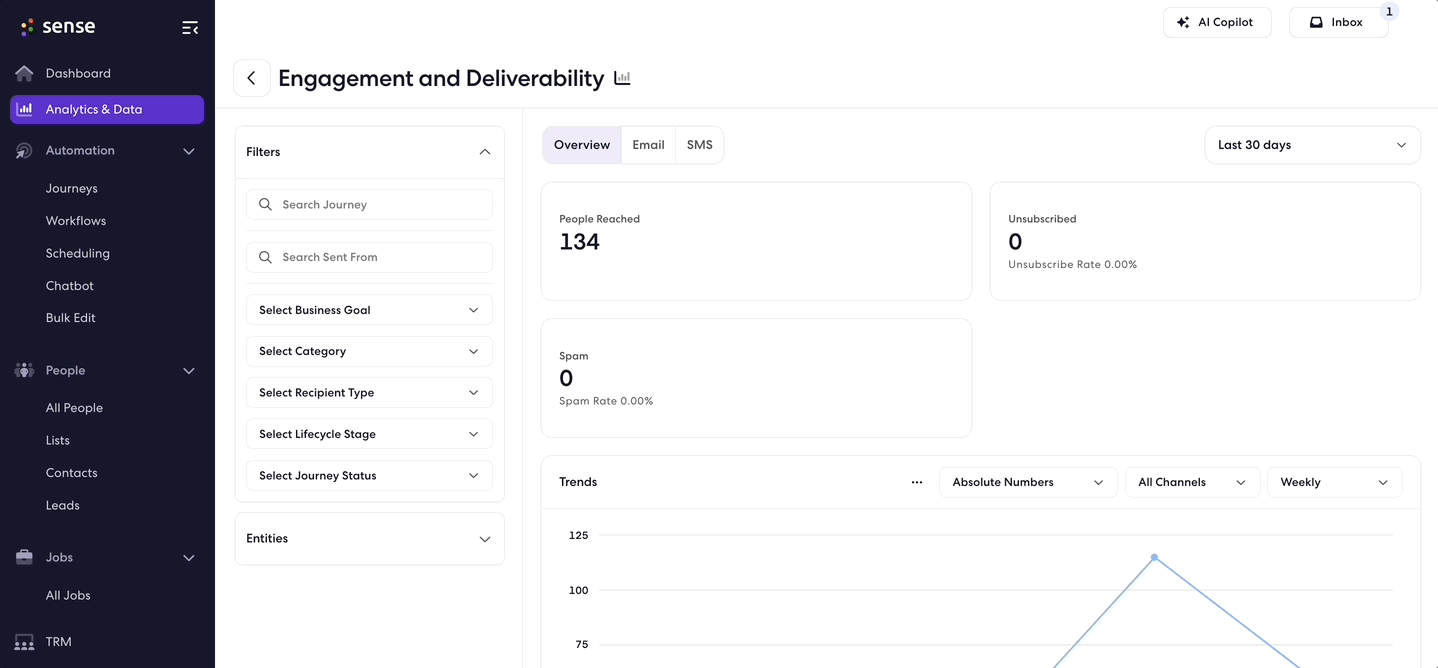Open Journeys in the sidebar

point(72,188)
